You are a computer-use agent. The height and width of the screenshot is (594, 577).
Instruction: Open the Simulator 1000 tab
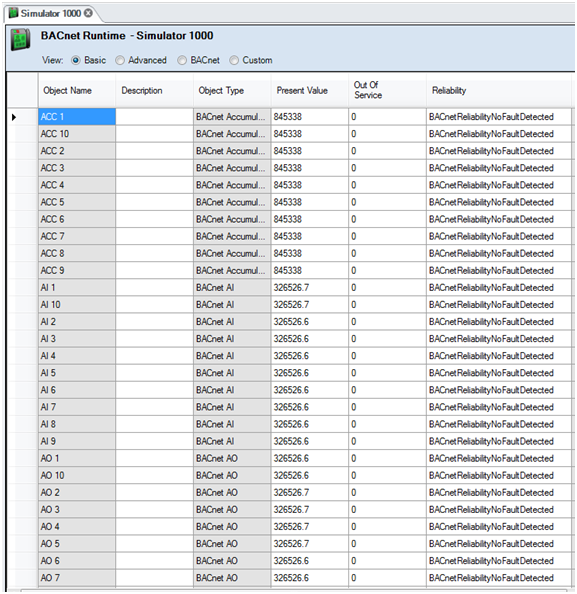51,13
